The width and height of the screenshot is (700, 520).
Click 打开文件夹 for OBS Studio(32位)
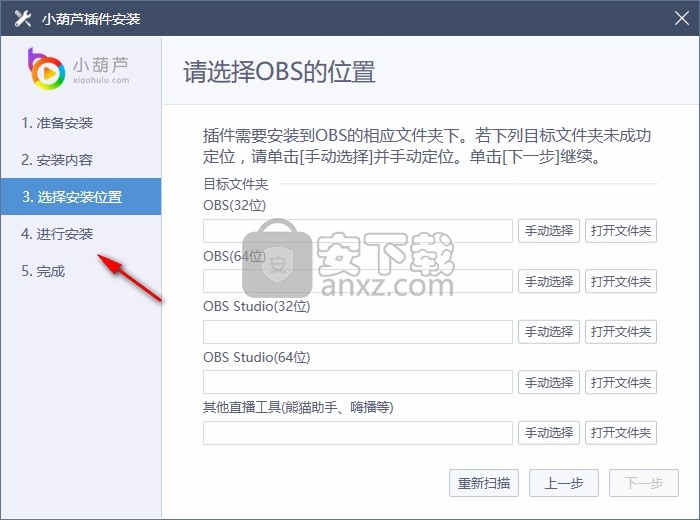pos(621,332)
